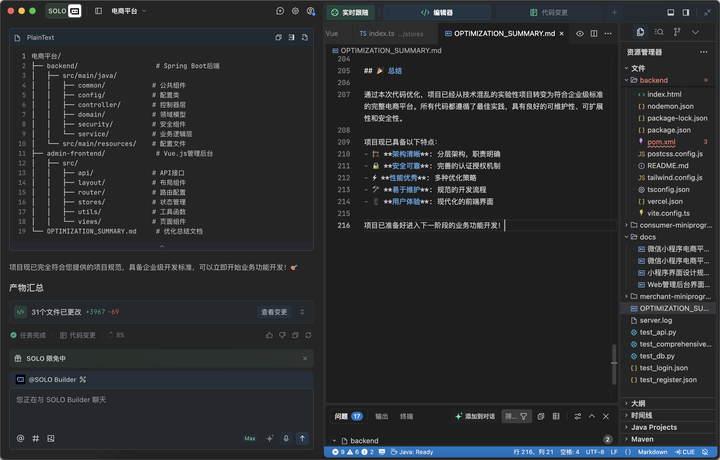Viewport: 720px width, 460px height.
Task: Toggle the Max mode in chat input
Action: click(x=250, y=438)
